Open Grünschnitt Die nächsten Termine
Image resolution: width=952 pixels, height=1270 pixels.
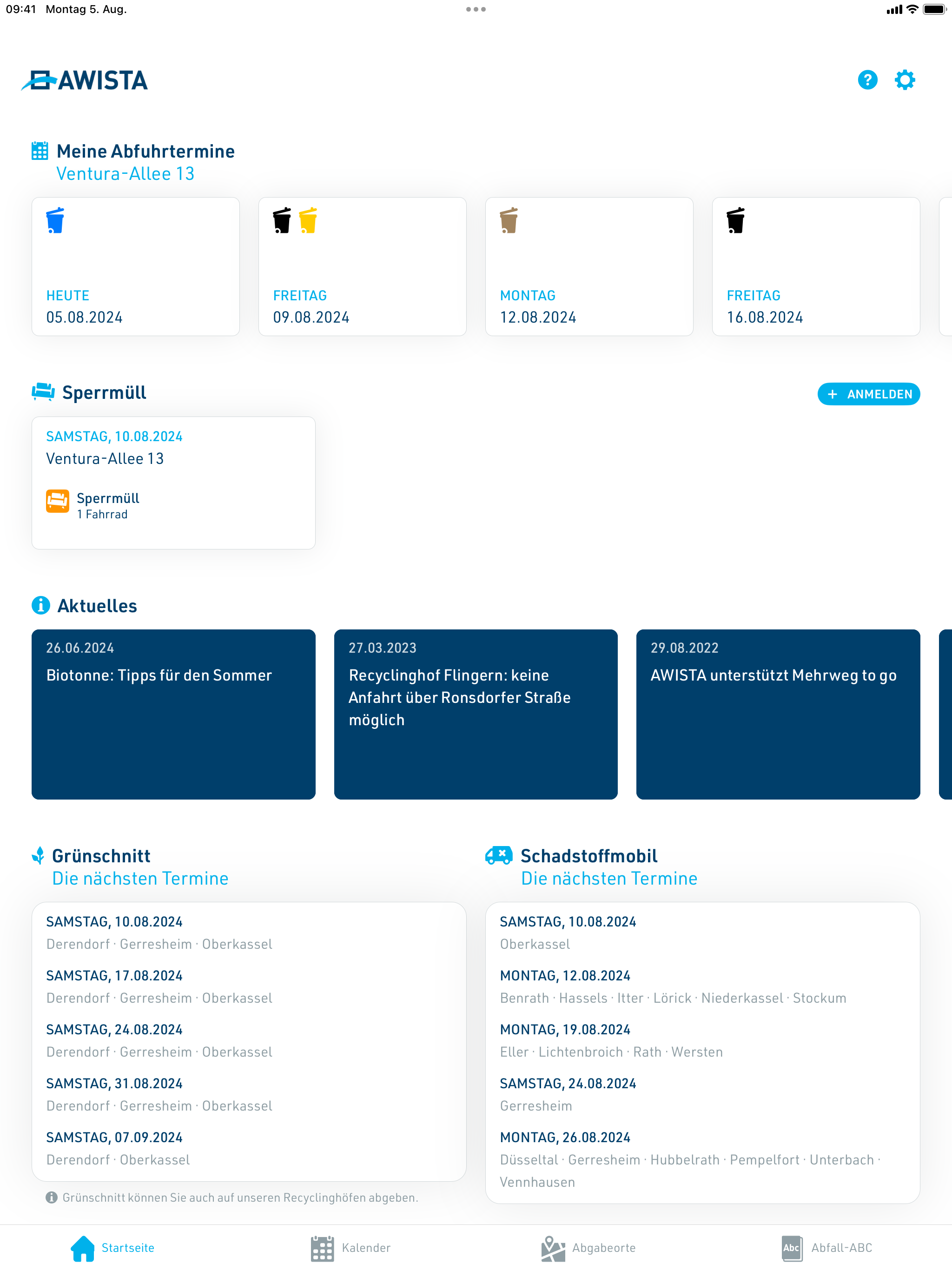click(140, 878)
